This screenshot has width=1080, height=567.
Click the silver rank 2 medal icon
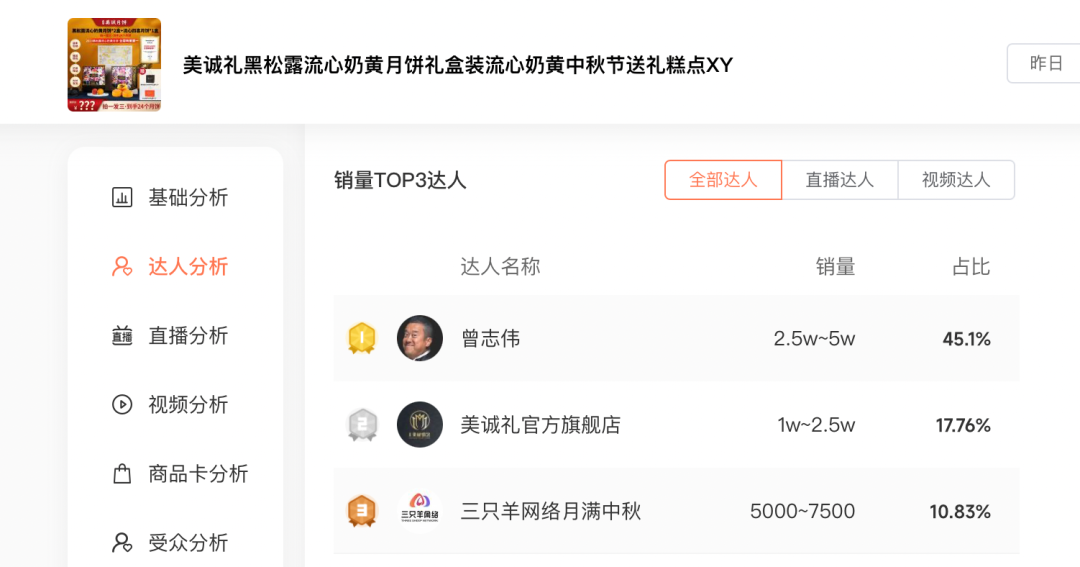(x=361, y=425)
